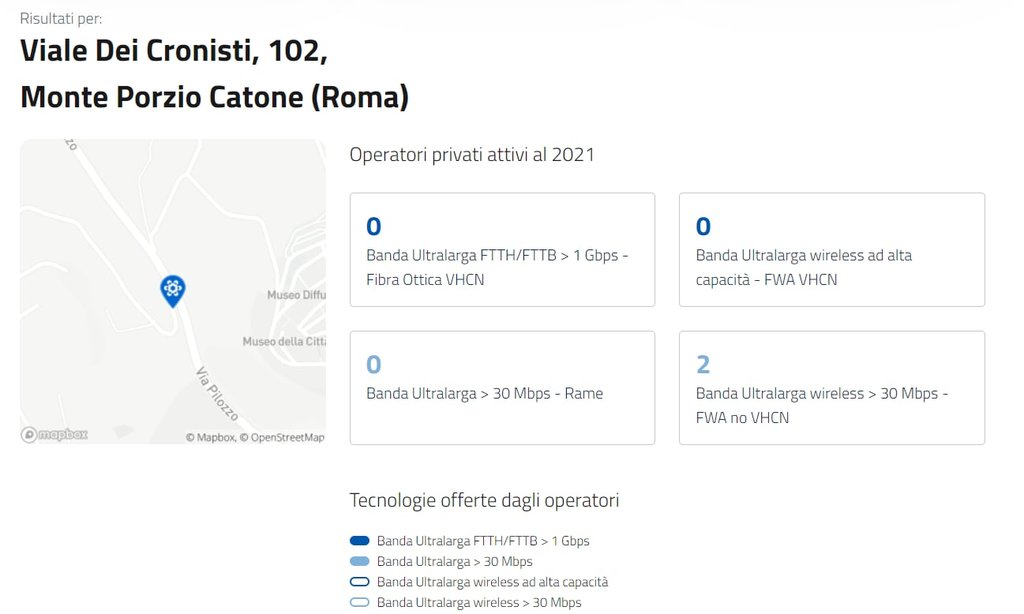Click the Monte Porzio Catone (Roma) title line
This screenshot has height=614, width=1024.
[214, 97]
